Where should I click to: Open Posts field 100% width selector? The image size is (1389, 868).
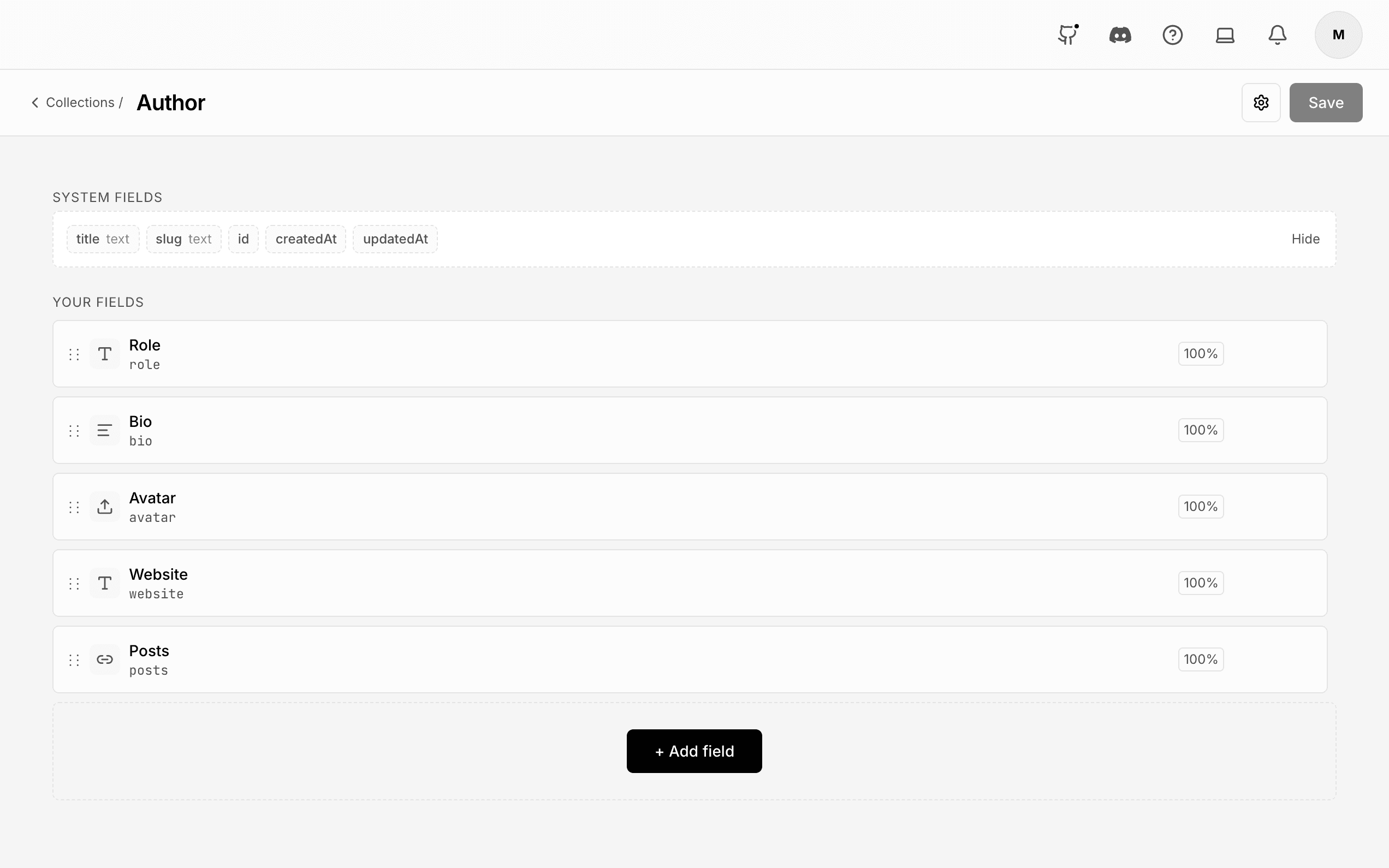pos(1201,659)
